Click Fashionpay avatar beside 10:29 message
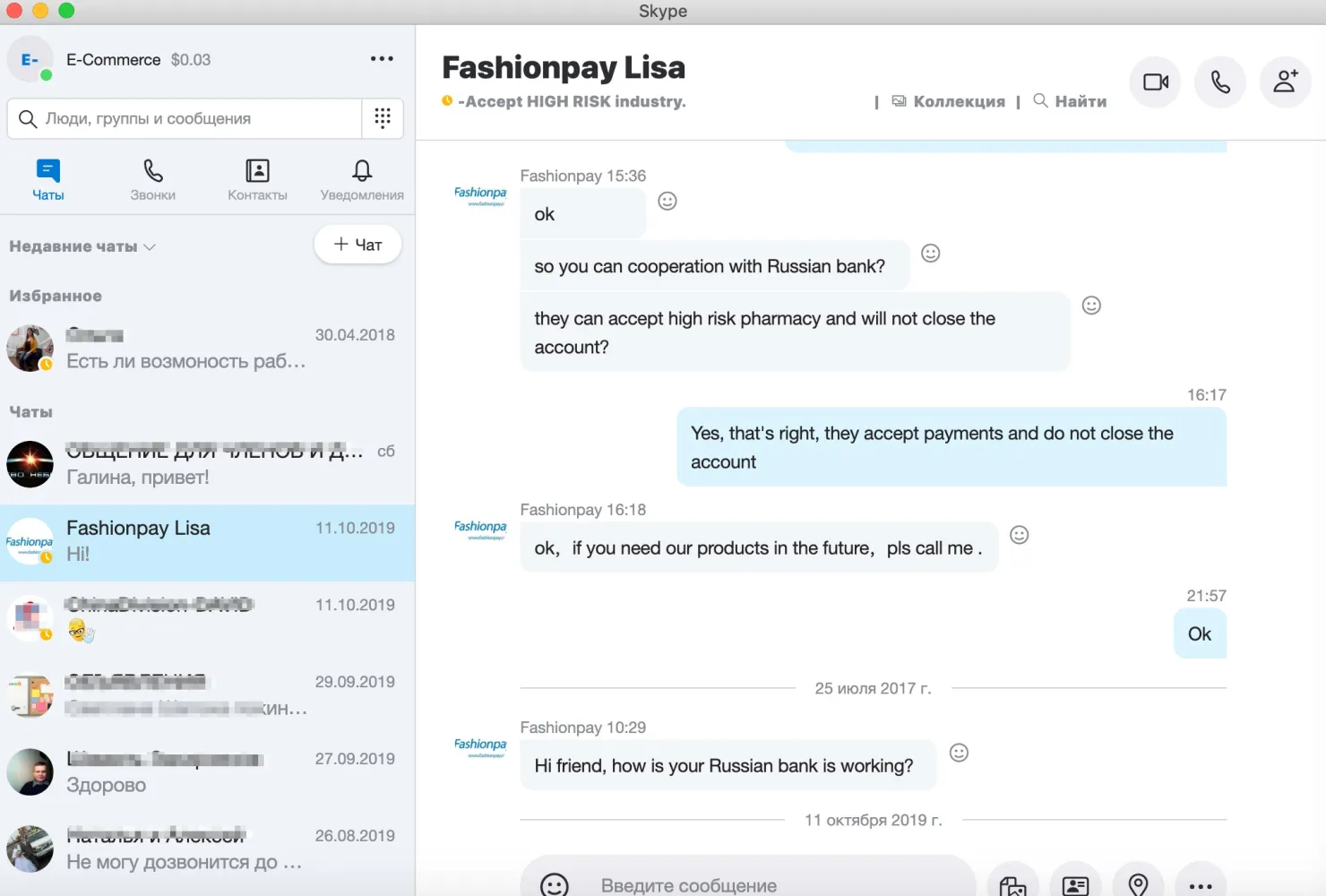Screen dimensions: 1326x896 point(480,747)
